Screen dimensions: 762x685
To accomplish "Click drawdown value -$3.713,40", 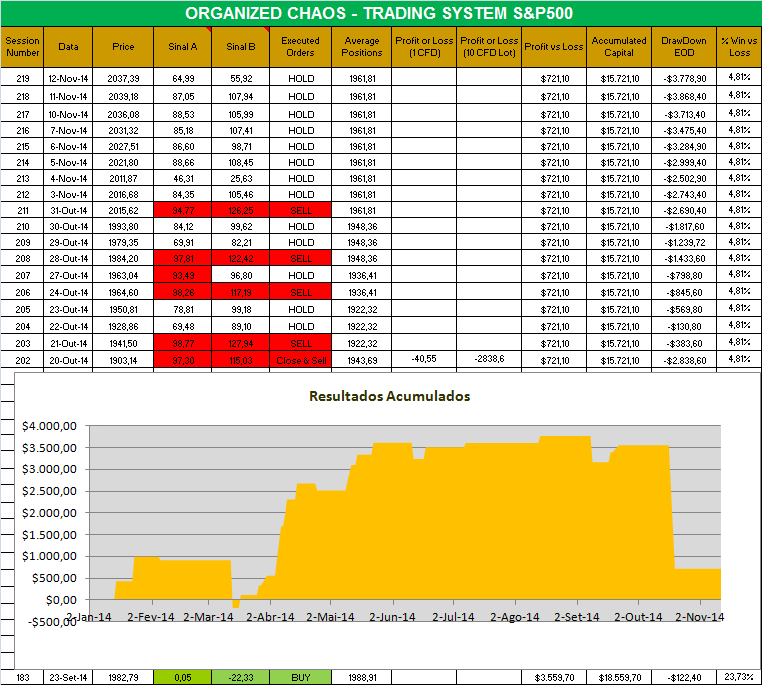I will click(684, 114).
